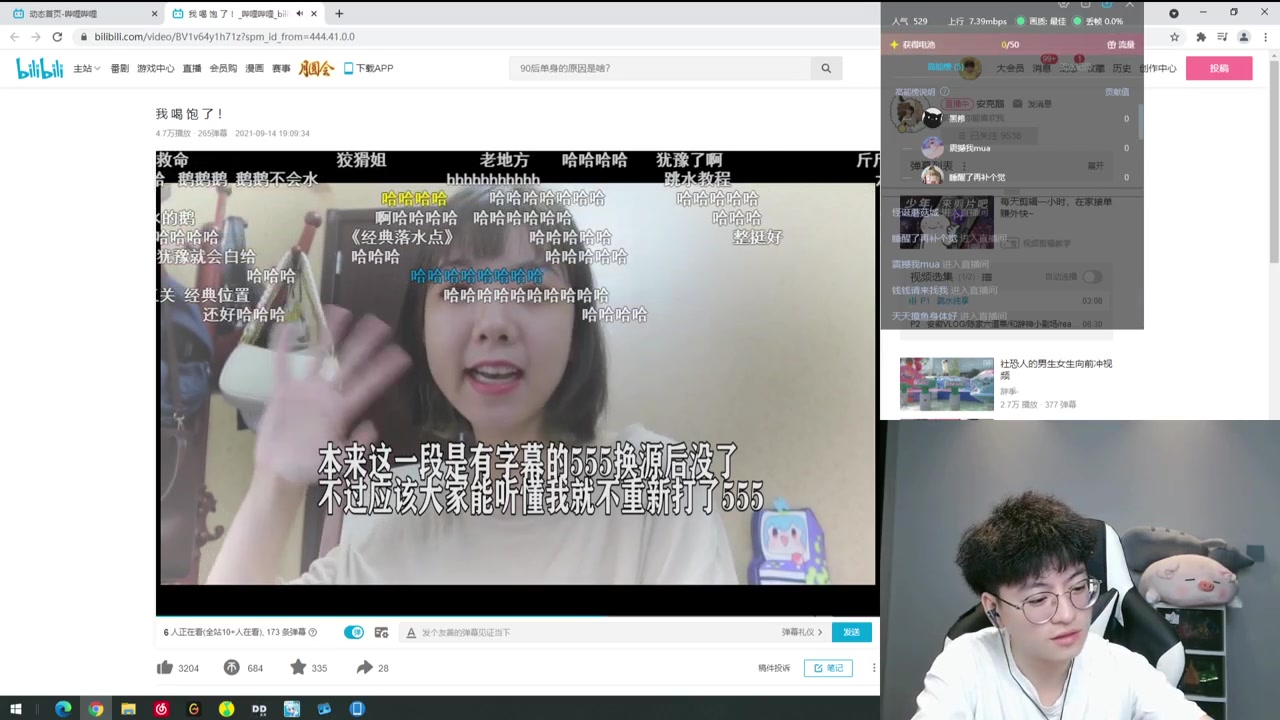The height and width of the screenshot is (720, 1280).
Task: Open NetEase Cloud Music taskbar icon
Action: coord(161,709)
